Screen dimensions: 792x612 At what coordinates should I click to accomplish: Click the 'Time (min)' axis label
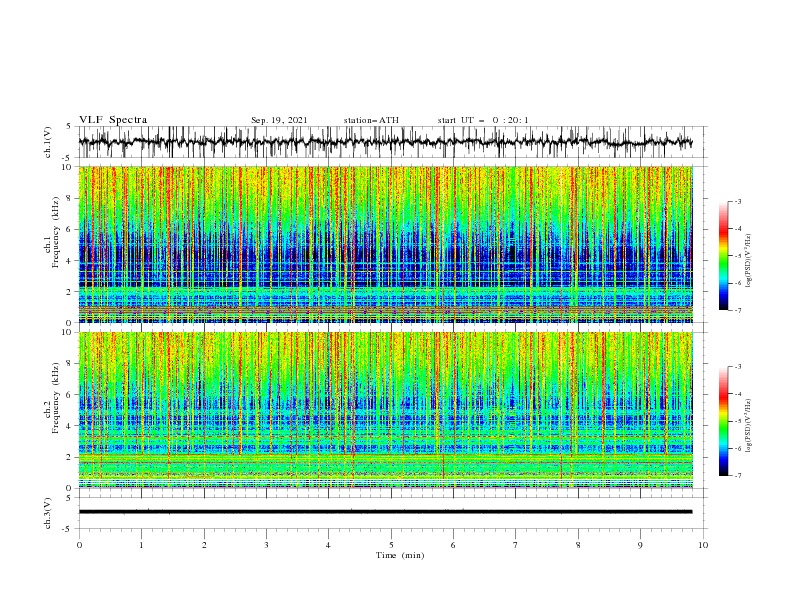point(400,555)
